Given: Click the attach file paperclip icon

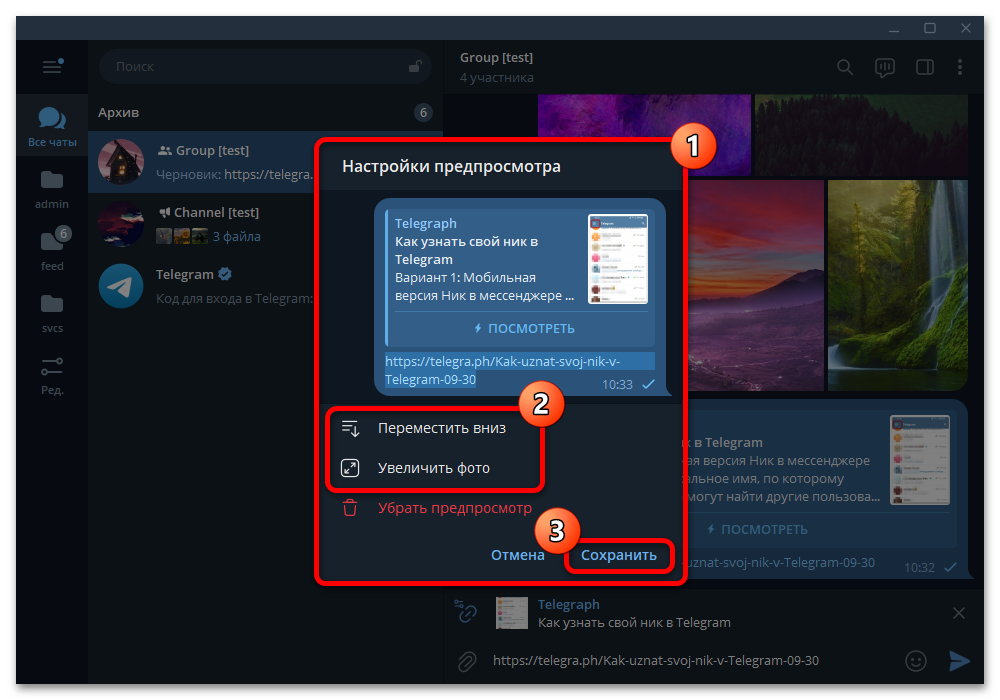Looking at the screenshot, I should click(x=467, y=661).
